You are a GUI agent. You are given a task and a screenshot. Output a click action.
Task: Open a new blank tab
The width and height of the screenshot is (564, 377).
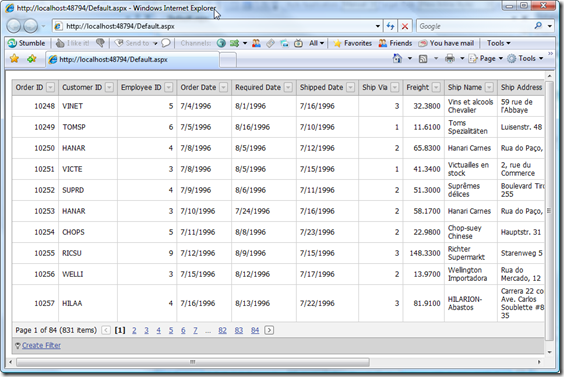(228, 60)
